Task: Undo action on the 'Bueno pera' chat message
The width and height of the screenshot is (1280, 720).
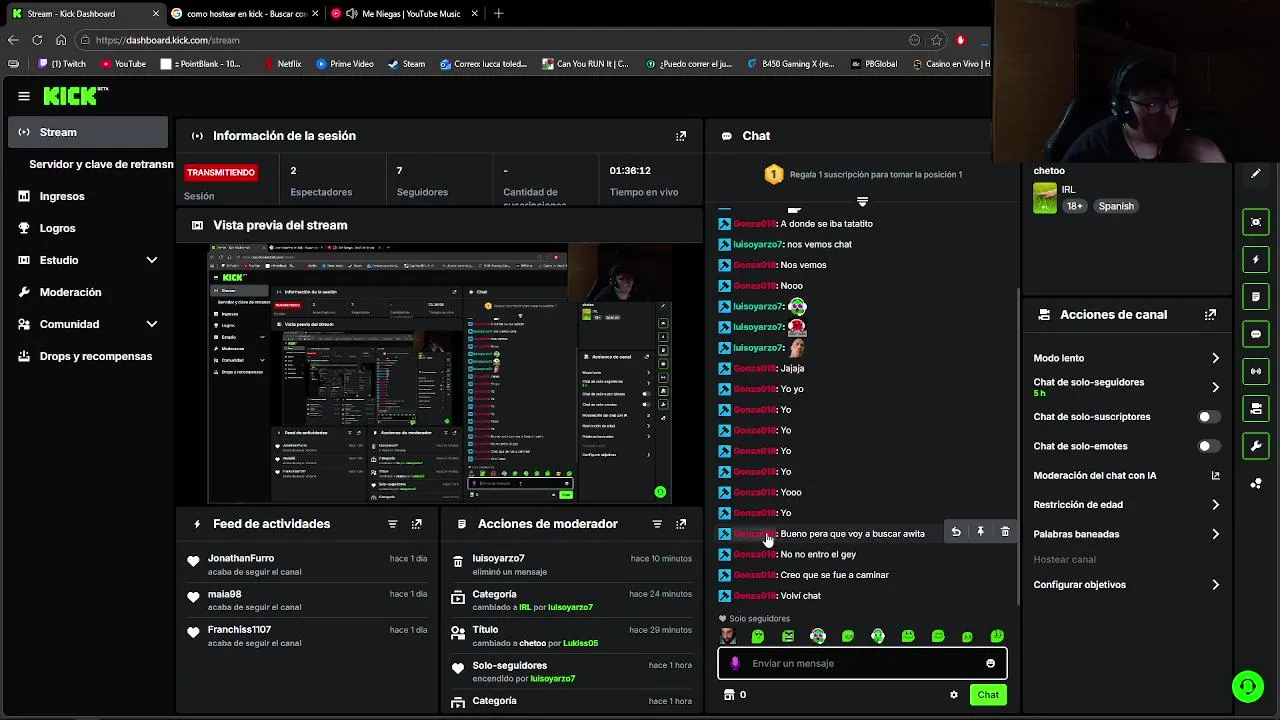Action: (956, 532)
